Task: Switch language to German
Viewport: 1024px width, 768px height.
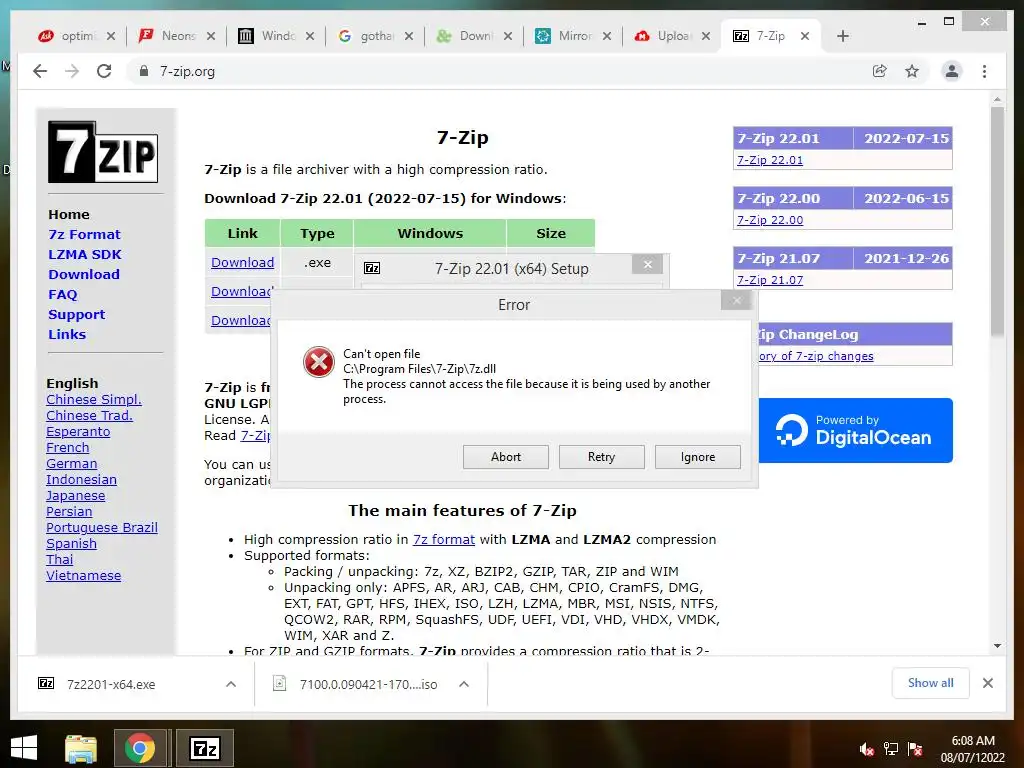Action: (x=71, y=464)
